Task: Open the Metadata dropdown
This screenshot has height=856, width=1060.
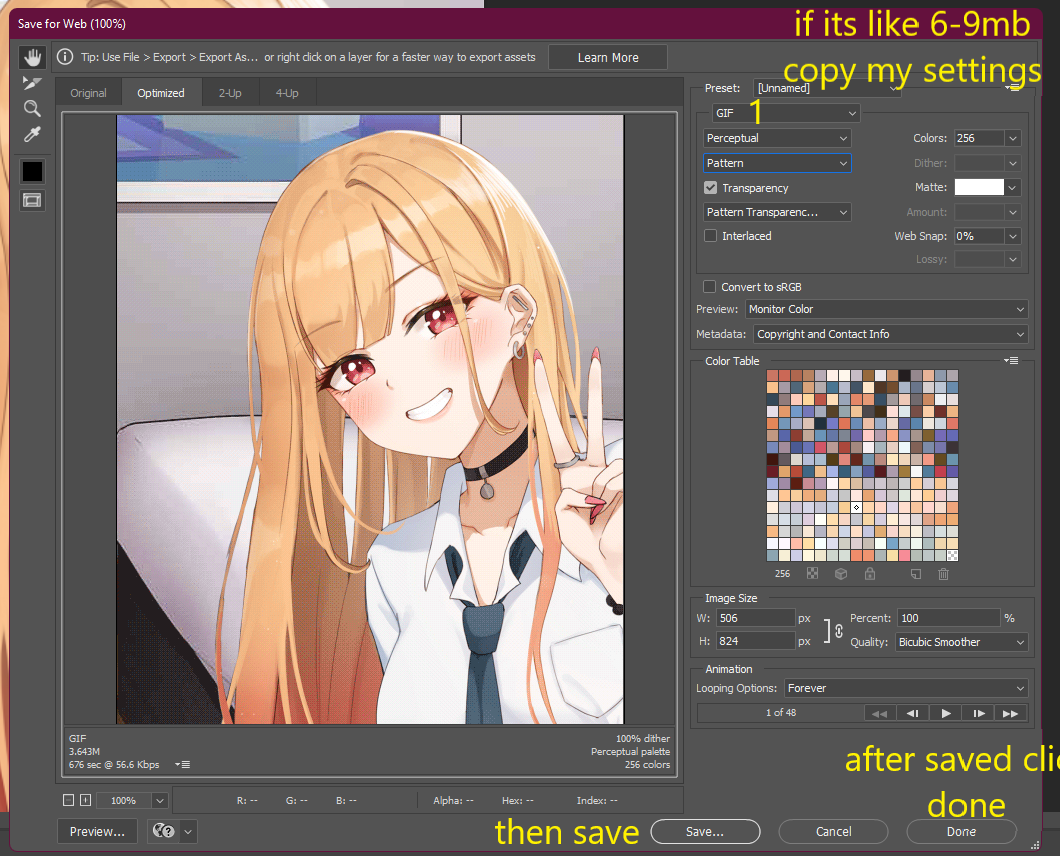Action: (890, 334)
